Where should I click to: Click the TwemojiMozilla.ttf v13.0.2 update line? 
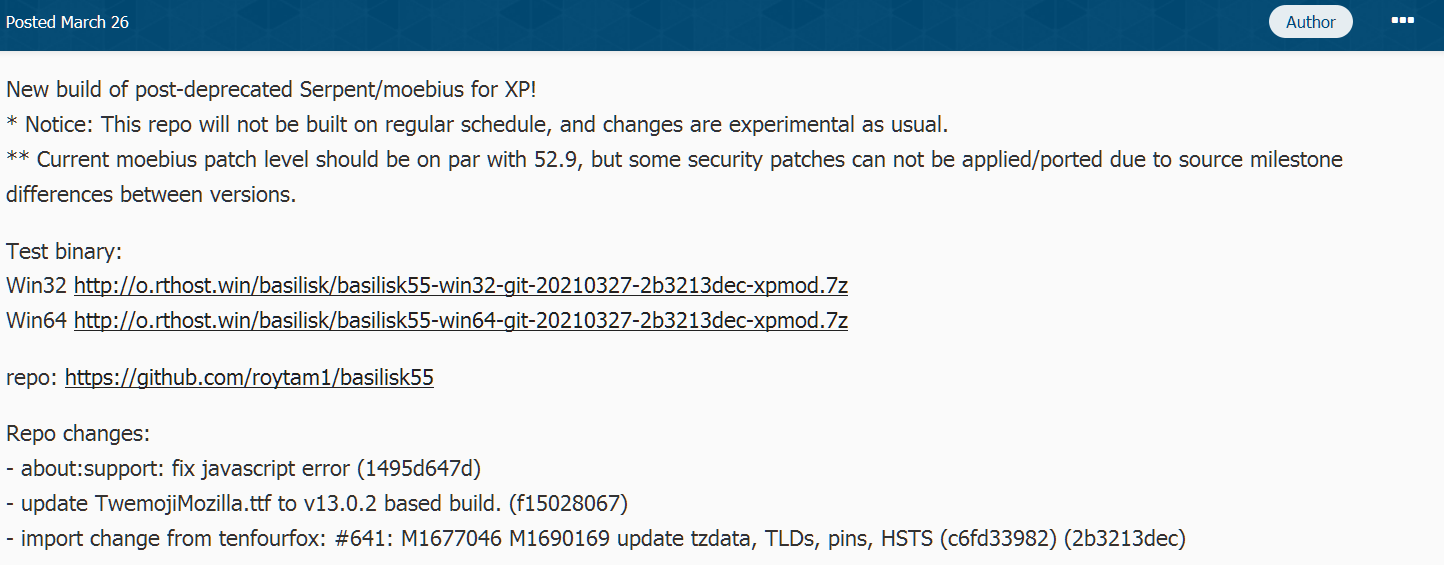click(317, 503)
